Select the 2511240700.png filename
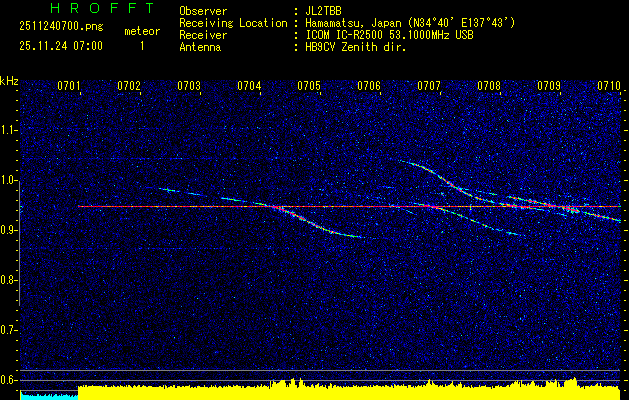The width and height of the screenshot is (629, 400). point(60,27)
